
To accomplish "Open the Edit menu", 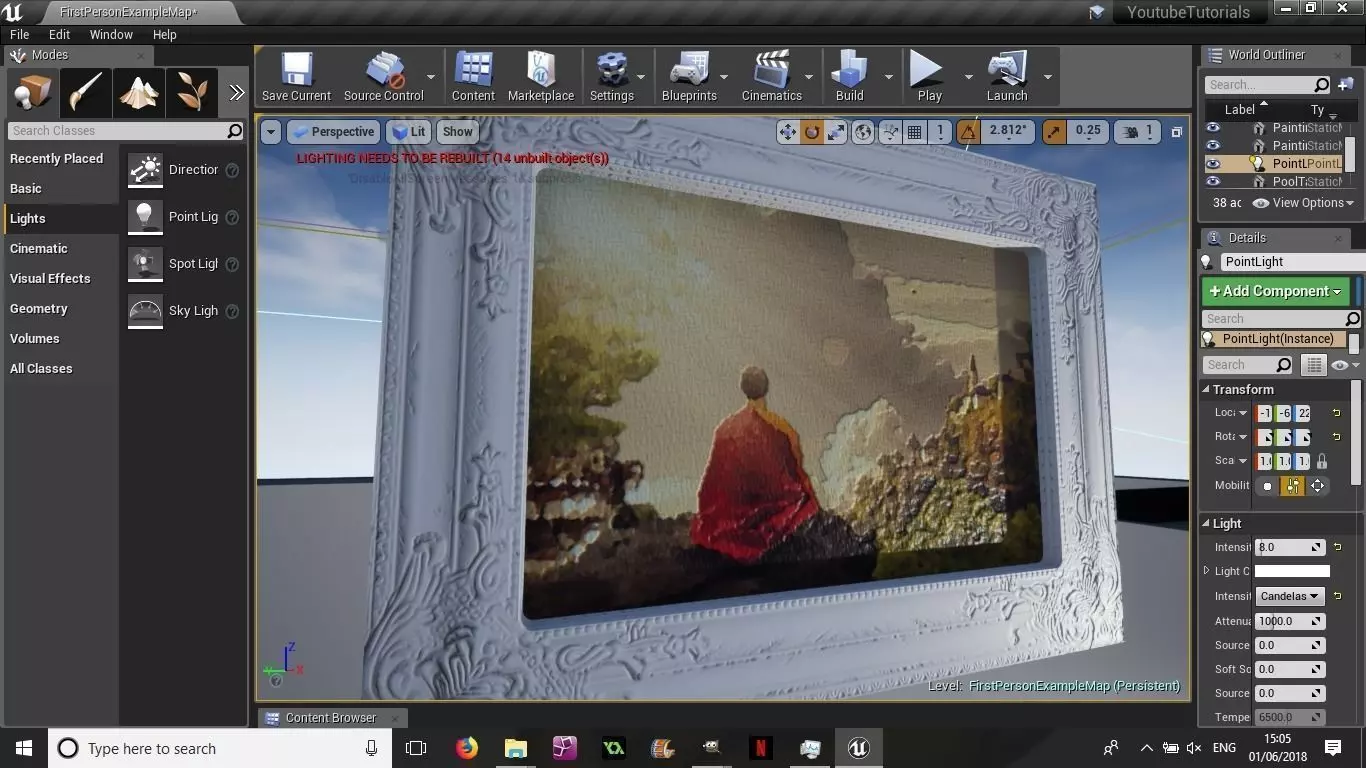I will point(60,34).
